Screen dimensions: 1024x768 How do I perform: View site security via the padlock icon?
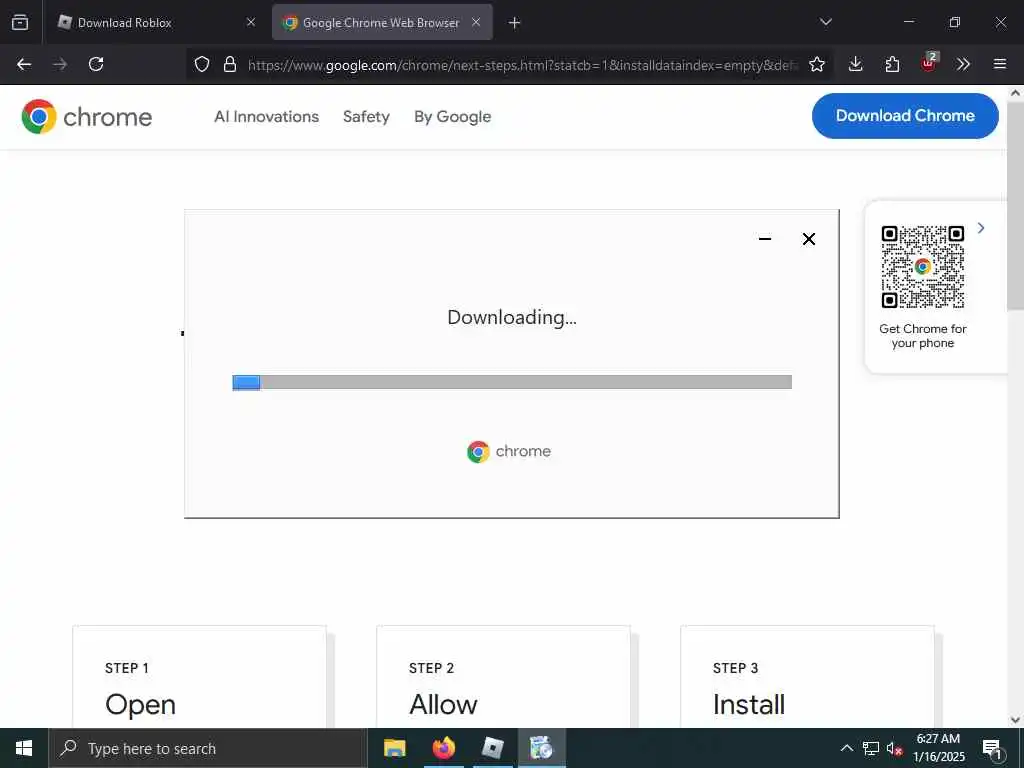(x=229, y=64)
